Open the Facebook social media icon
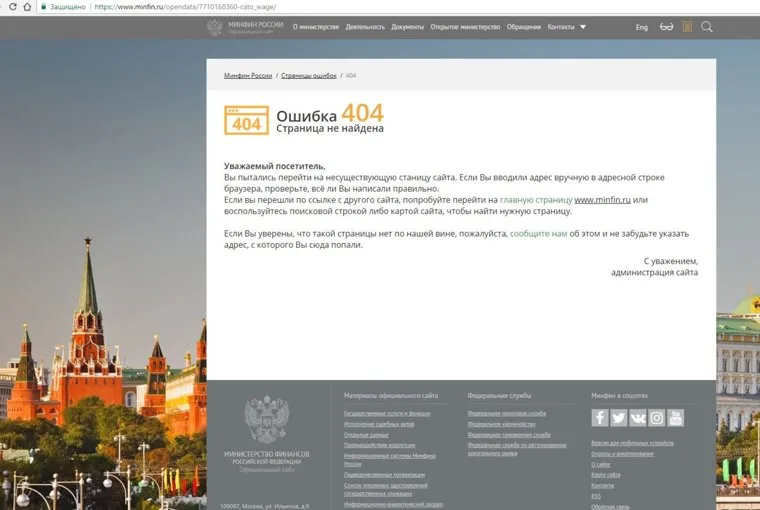Screen dimensions: 760x510 point(600,418)
